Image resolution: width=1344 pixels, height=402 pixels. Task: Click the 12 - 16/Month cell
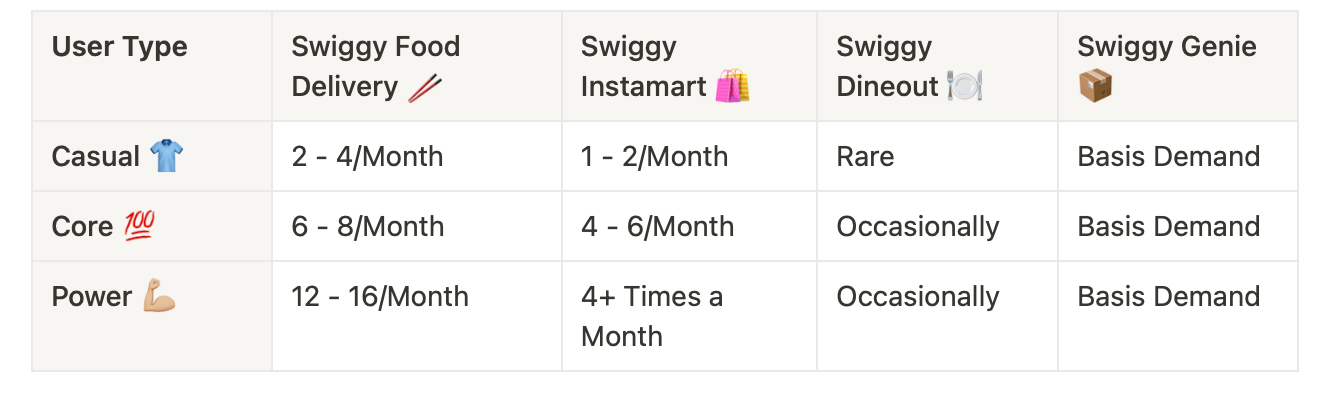click(380, 297)
